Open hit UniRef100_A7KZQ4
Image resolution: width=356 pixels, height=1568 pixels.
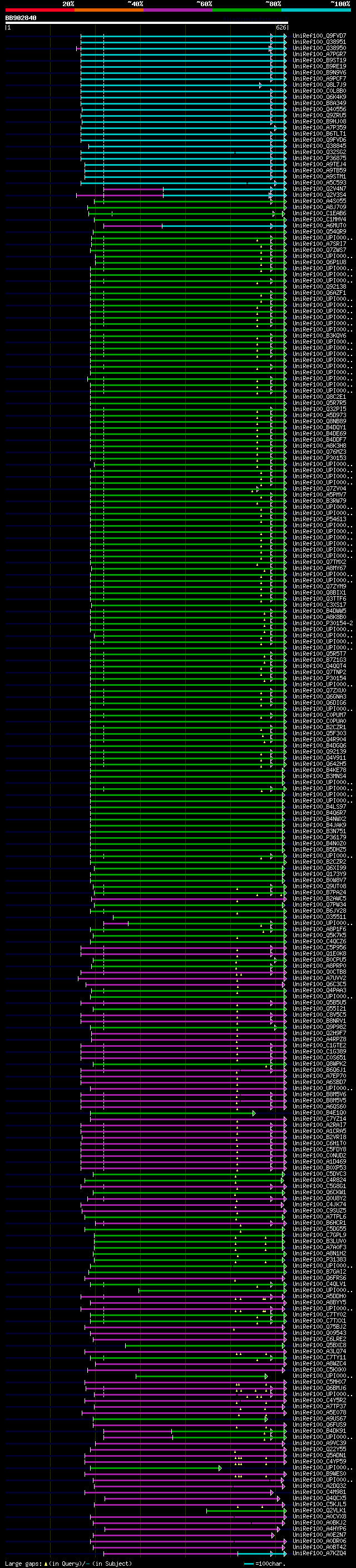(x=319, y=1554)
